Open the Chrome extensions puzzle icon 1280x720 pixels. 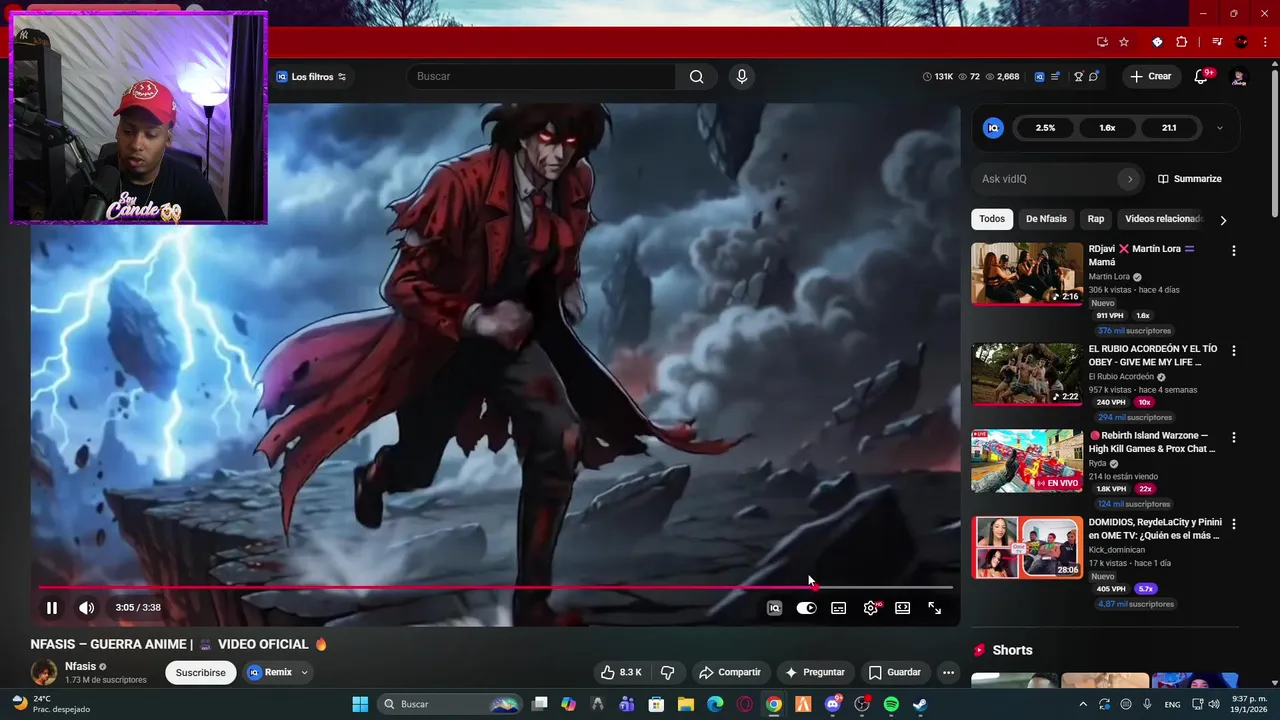coord(1182,42)
